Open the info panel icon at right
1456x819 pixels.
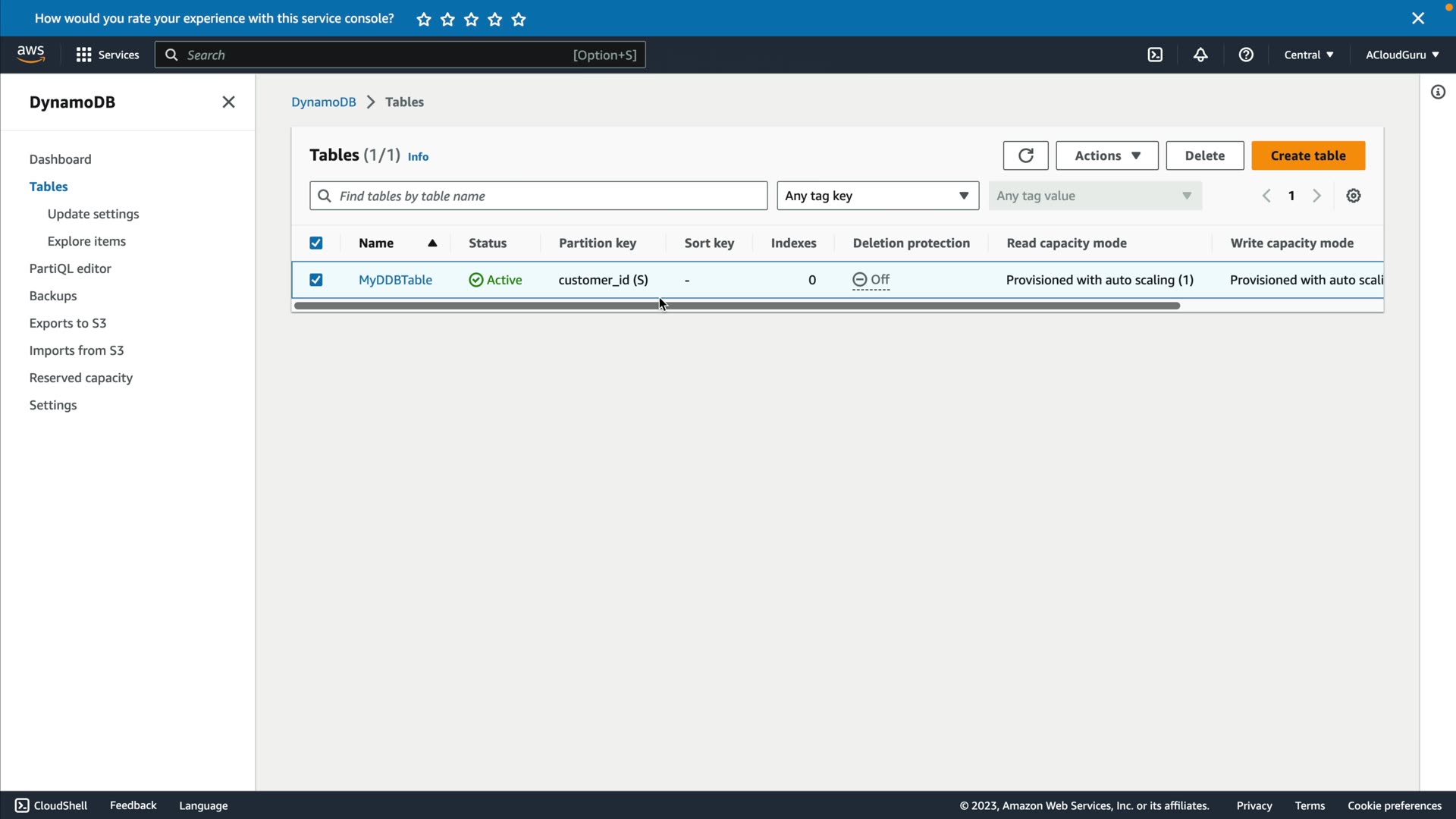coord(1438,93)
